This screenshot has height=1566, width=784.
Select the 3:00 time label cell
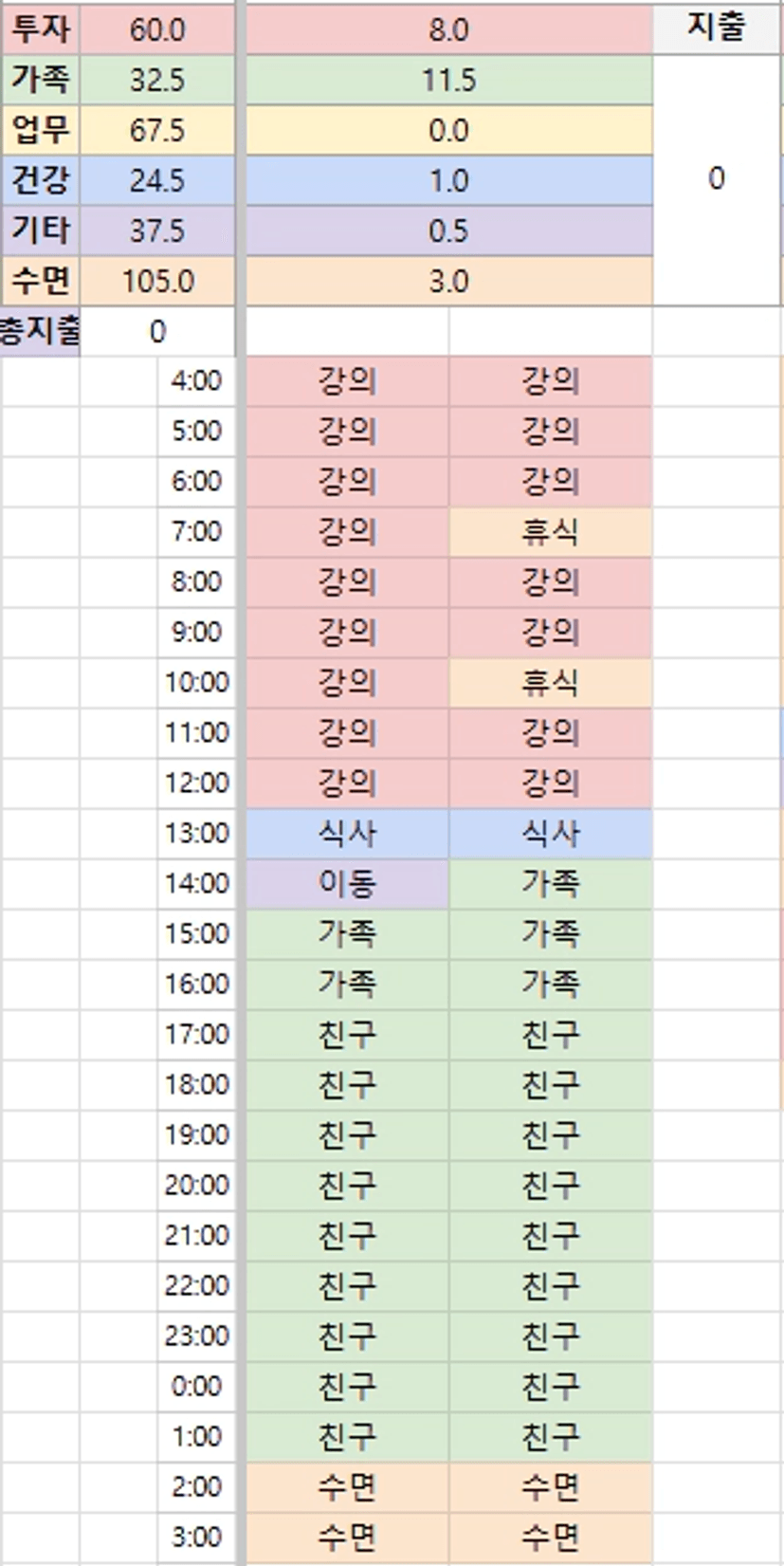pyautogui.click(x=196, y=1537)
